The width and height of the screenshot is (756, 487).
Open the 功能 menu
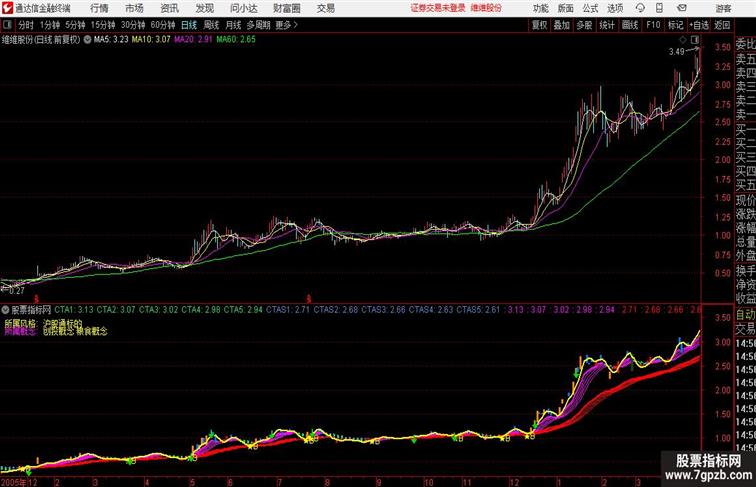(x=541, y=8)
